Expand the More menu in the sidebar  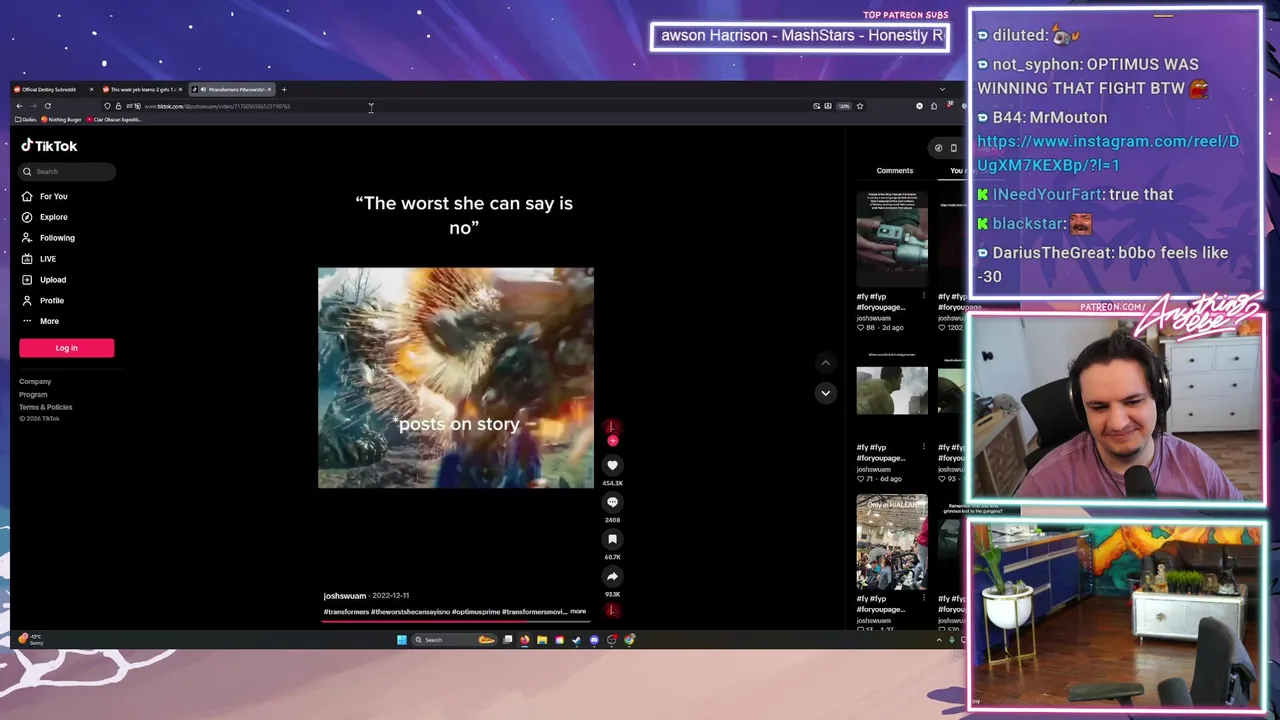(x=41, y=321)
